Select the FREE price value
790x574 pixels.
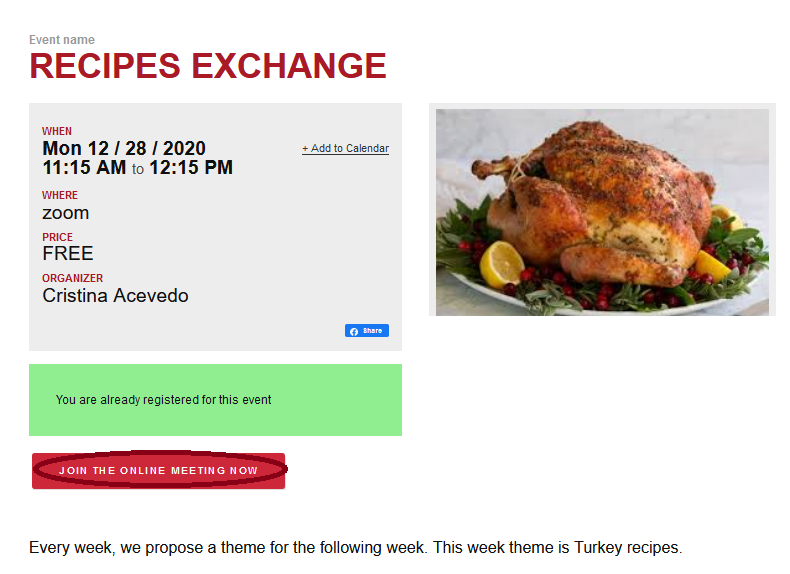coord(68,253)
